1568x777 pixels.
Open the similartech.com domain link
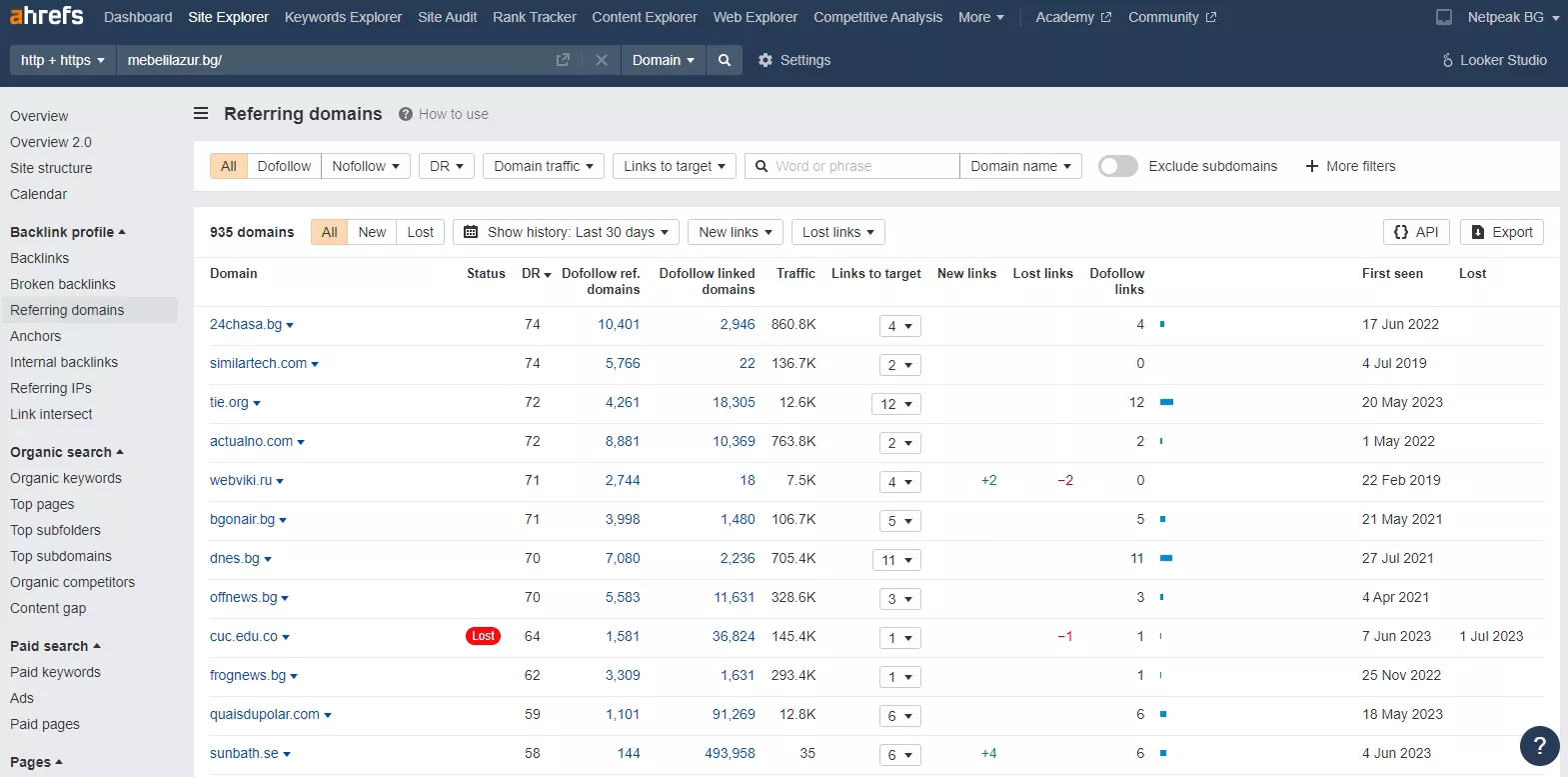259,363
